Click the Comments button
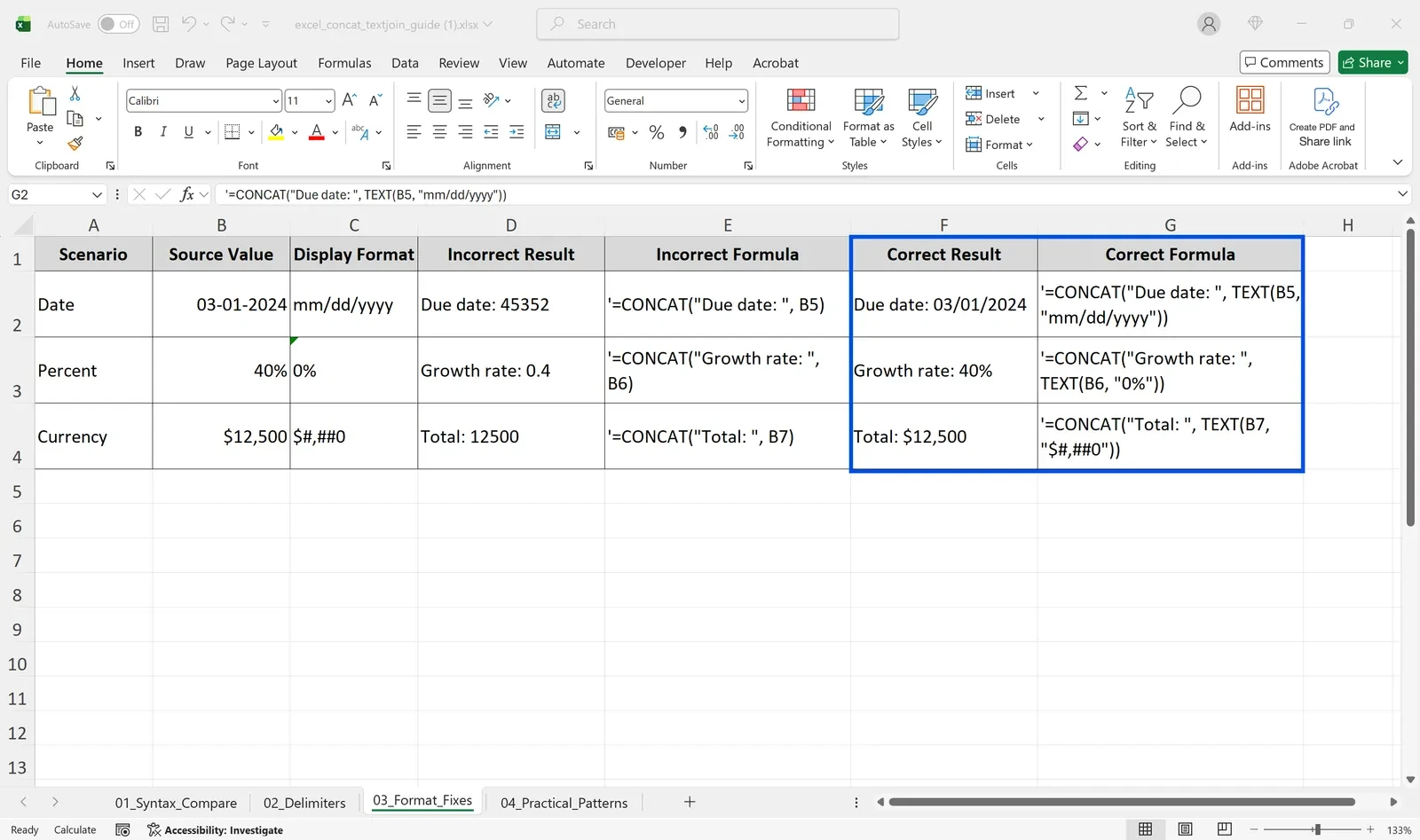The width and height of the screenshot is (1420, 840). point(1284,62)
